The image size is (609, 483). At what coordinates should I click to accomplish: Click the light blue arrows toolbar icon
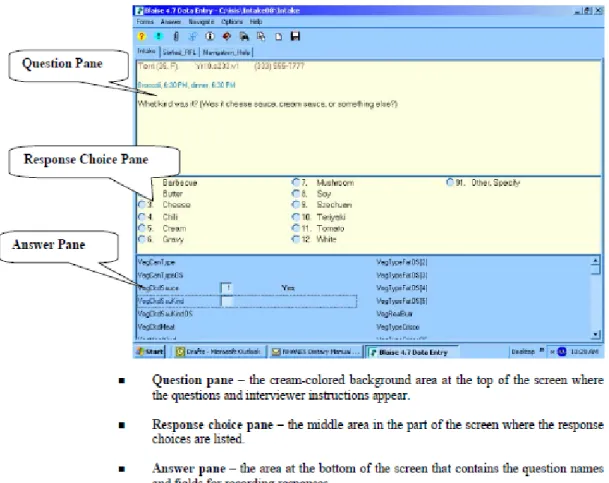pyautogui.click(x=193, y=36)
